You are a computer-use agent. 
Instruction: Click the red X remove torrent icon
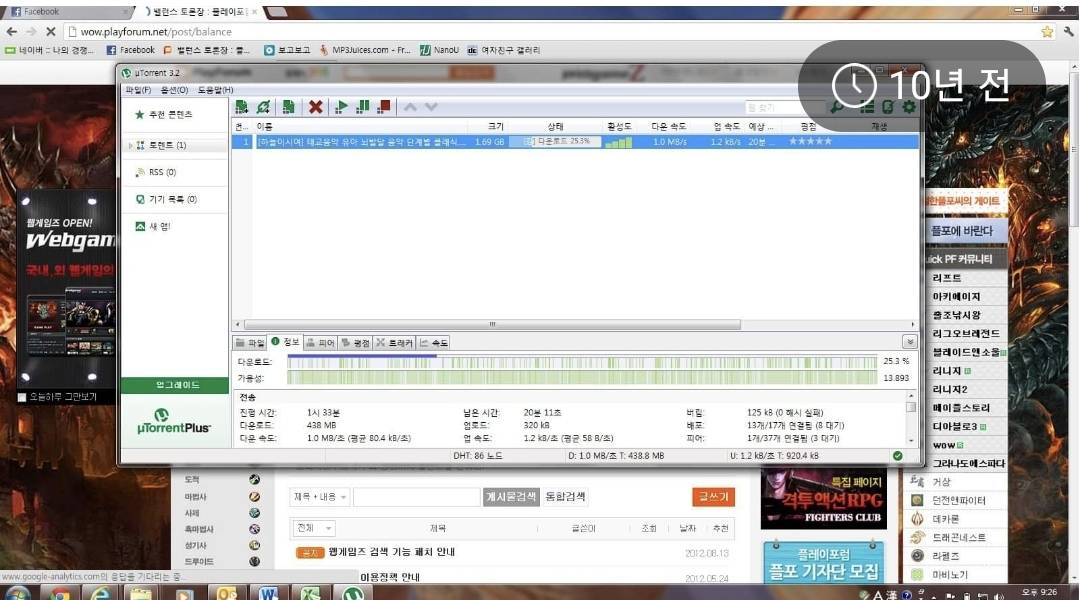coord(315,107)
